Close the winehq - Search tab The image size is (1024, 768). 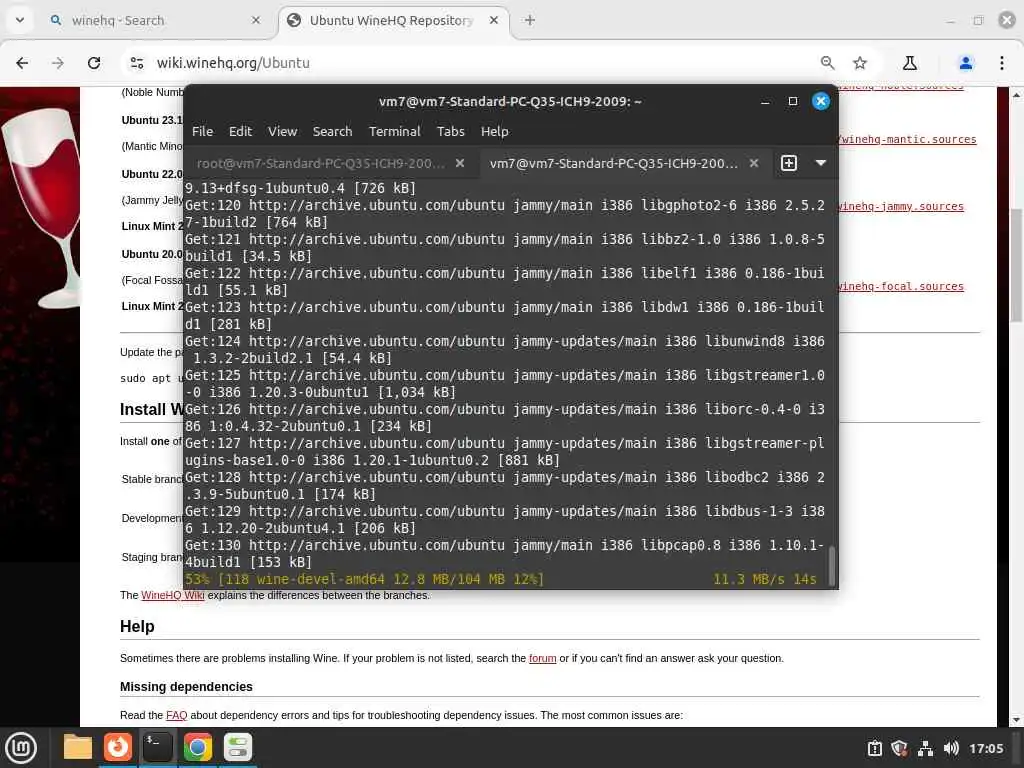tap(256, 20)
